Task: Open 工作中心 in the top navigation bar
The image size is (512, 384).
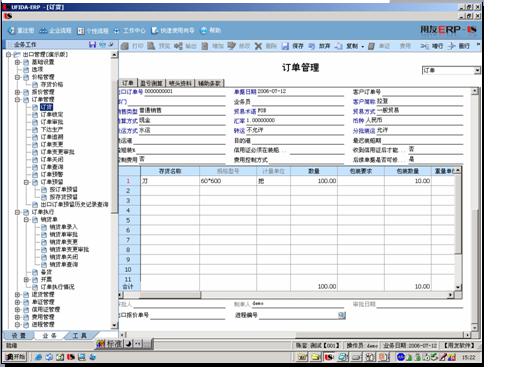Action: [x=129, y=31]
